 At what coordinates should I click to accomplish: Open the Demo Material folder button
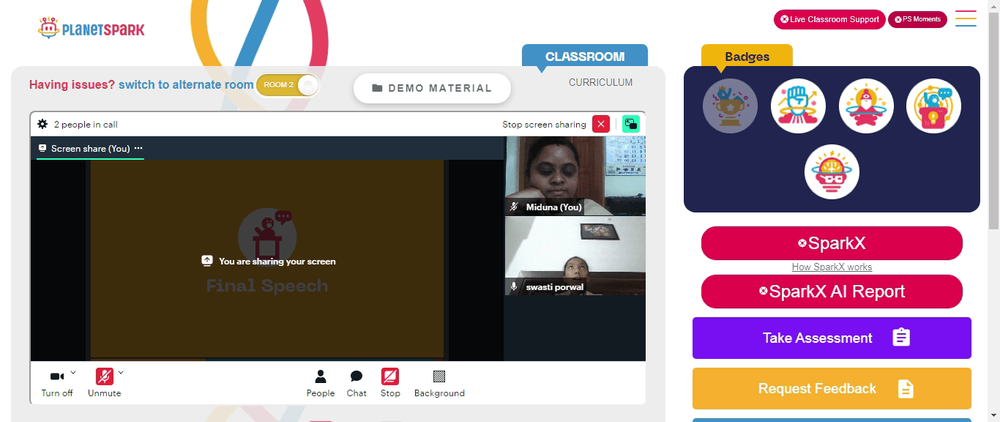point(432,88)
